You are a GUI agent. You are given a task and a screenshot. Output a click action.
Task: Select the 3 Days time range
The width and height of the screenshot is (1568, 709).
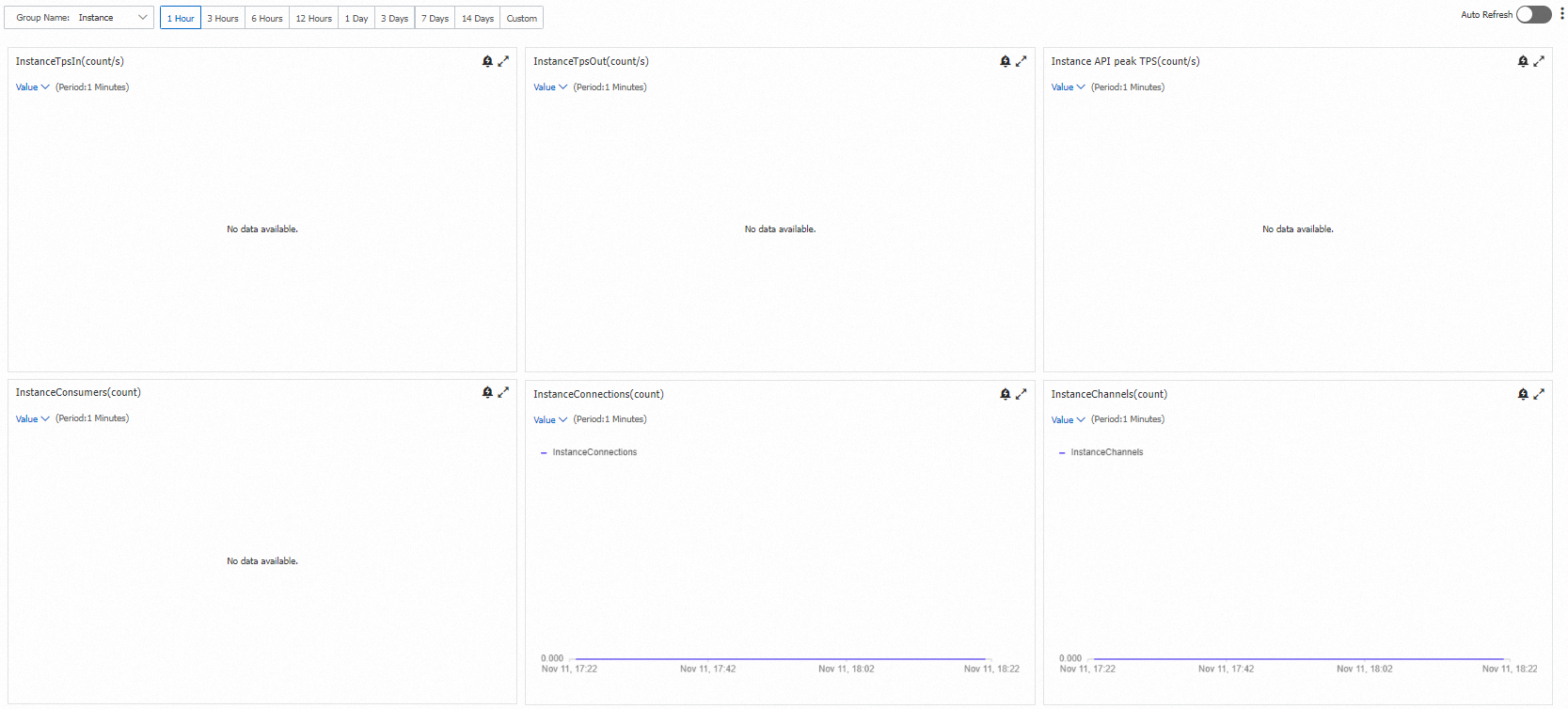tap(395, 18)
